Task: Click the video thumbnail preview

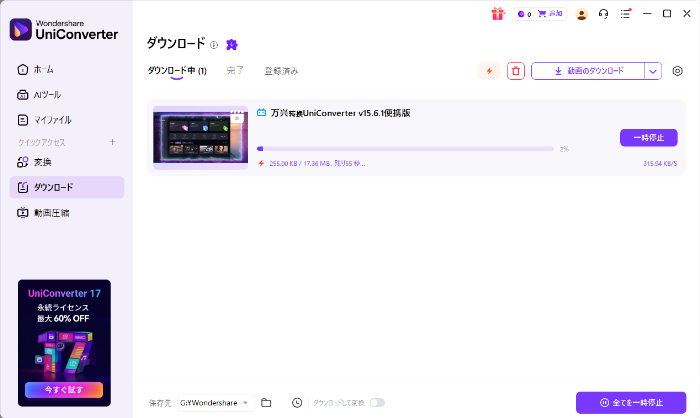Action: pyautogui.click(x=200, y=138)
